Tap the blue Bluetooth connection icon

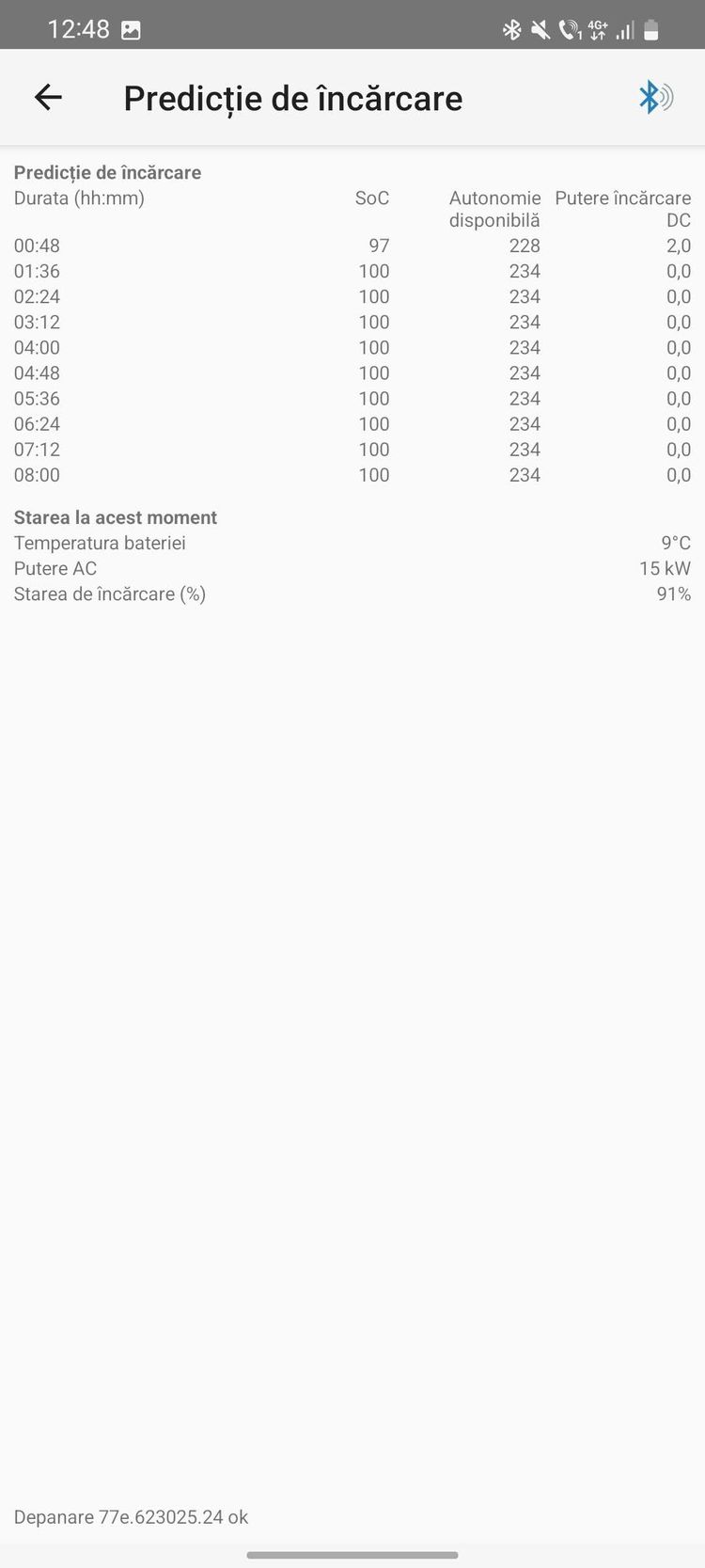654,97
